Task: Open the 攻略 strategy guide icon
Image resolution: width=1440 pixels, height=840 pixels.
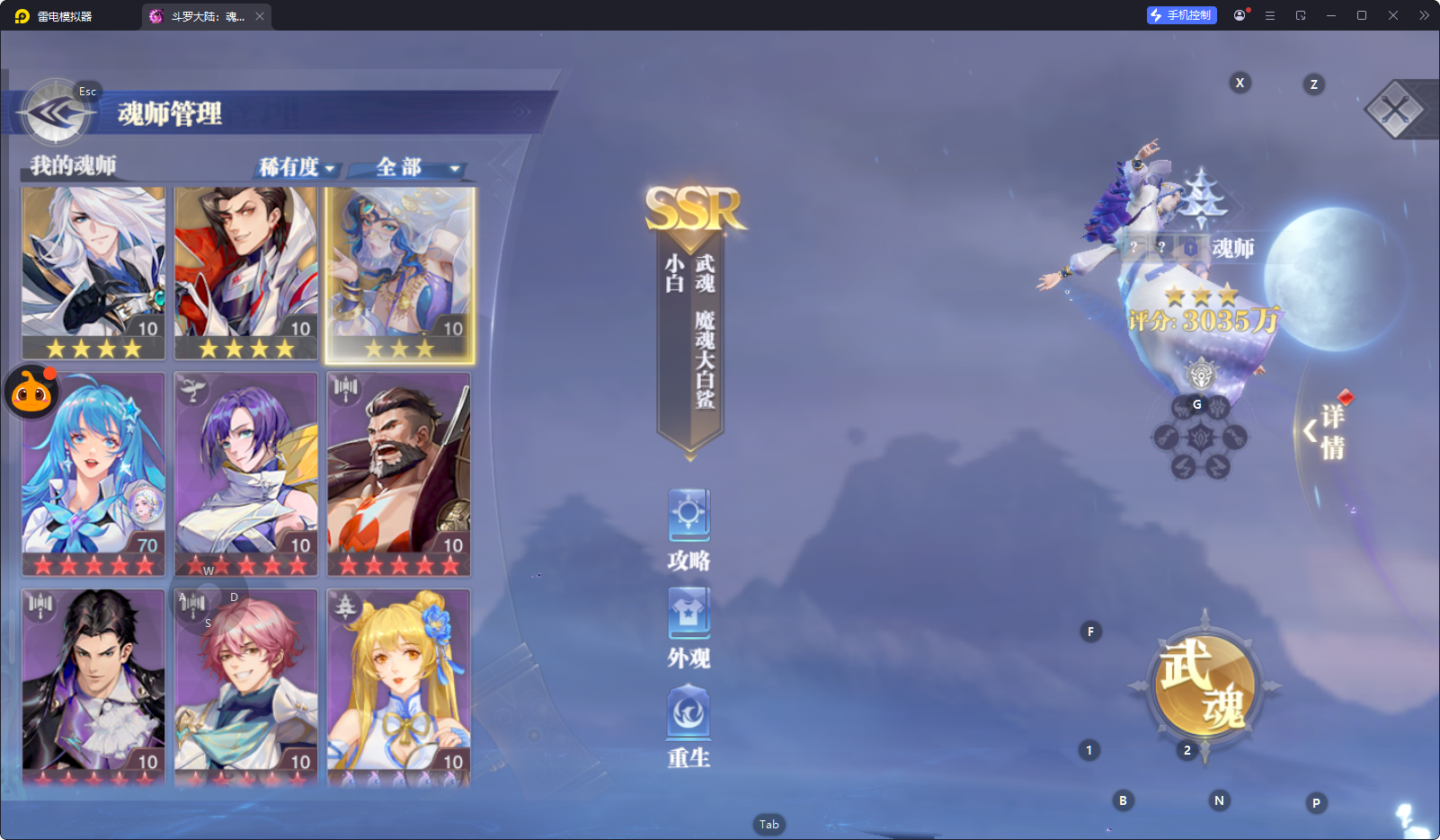Action: click(689, 530)
